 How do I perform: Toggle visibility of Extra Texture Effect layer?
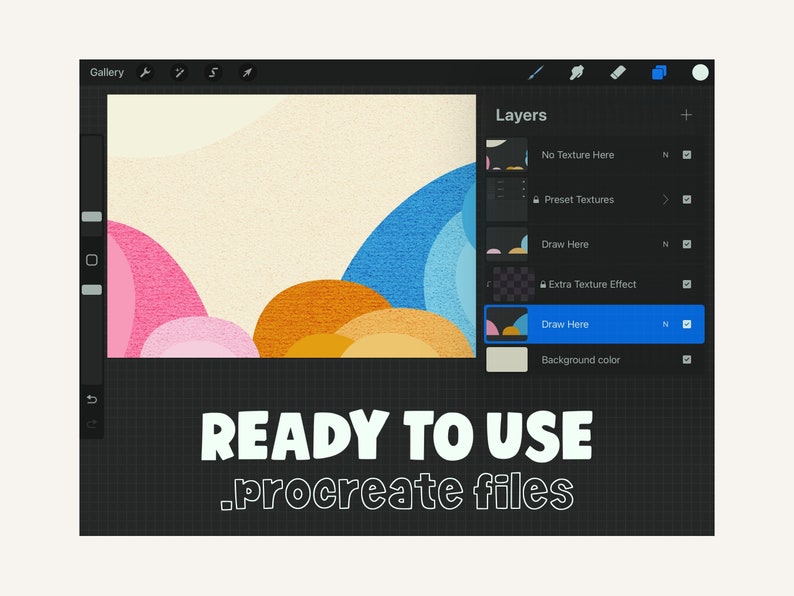point(687,284)
